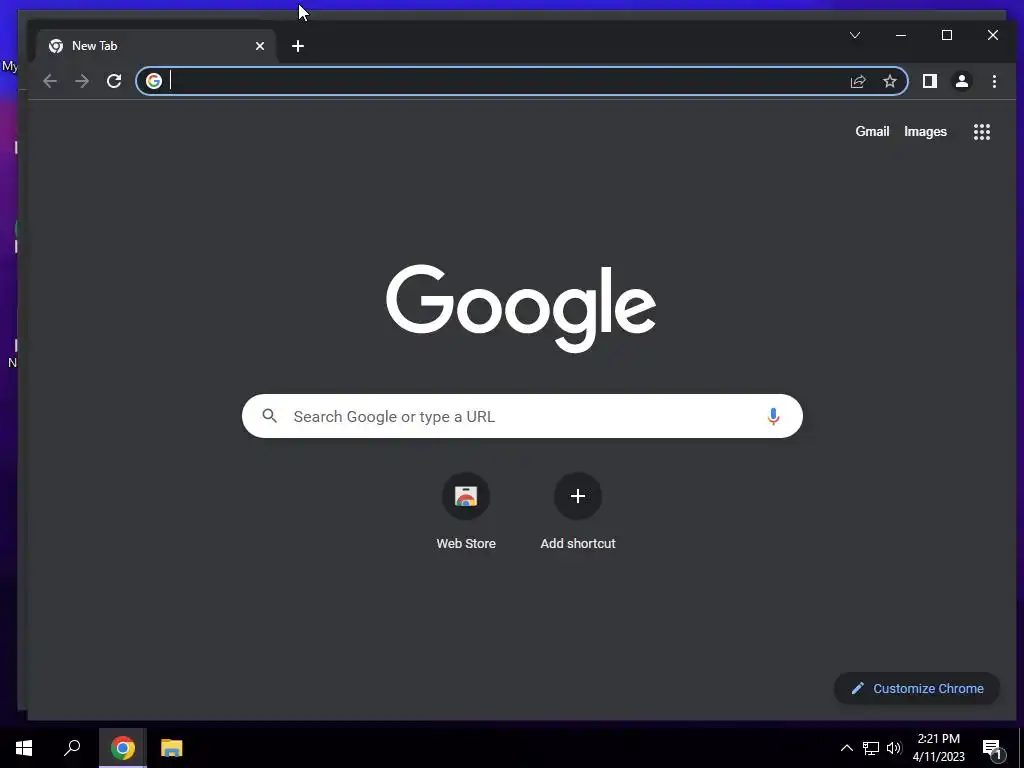Image resolution: width=1024 pixels, height=768 pixels.
Task: Click the forward navigation arrow
Action: click(x=82, y=81)
